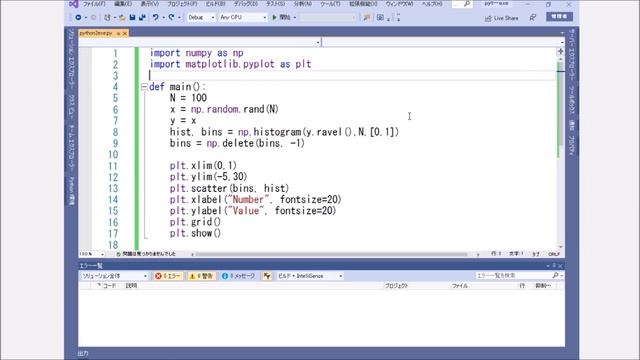Open the 表示(V) menu

149,4
